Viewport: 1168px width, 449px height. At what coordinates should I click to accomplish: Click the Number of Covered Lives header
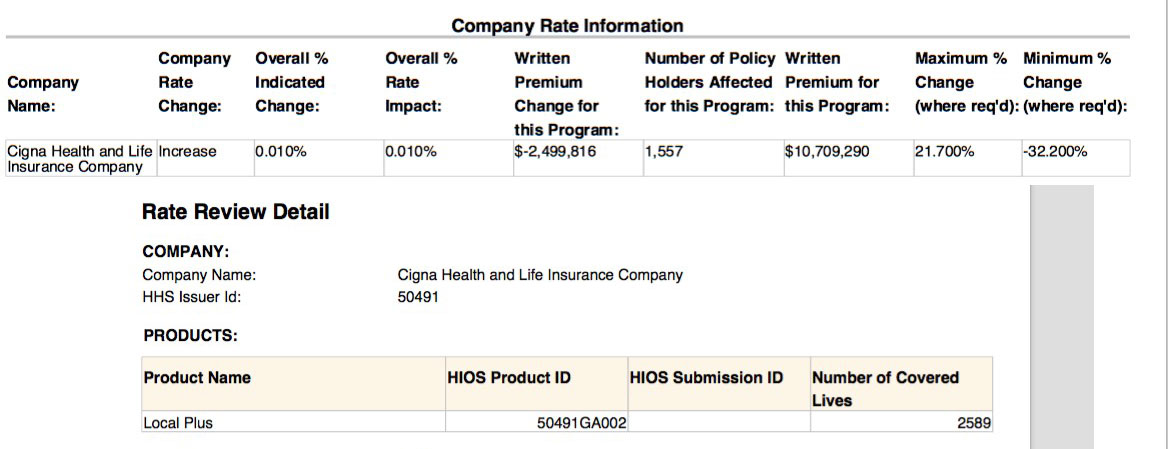click(x=885, y=388)
